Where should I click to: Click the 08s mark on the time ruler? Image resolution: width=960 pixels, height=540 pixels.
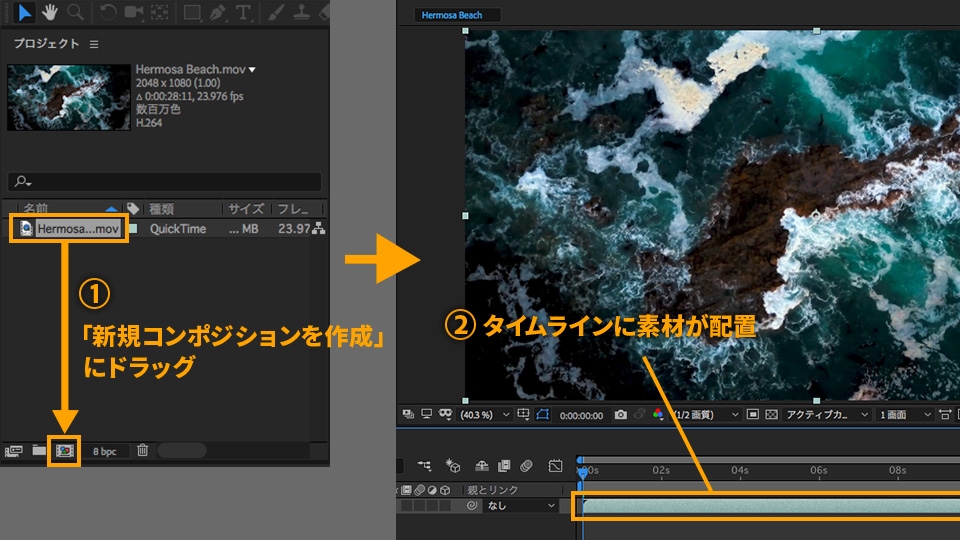(898, 470)
